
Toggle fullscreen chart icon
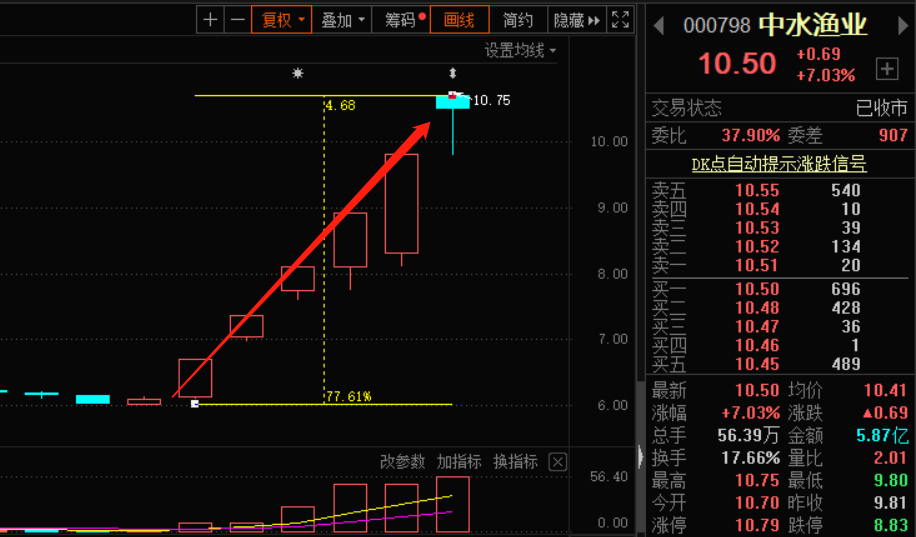(620, 20)
